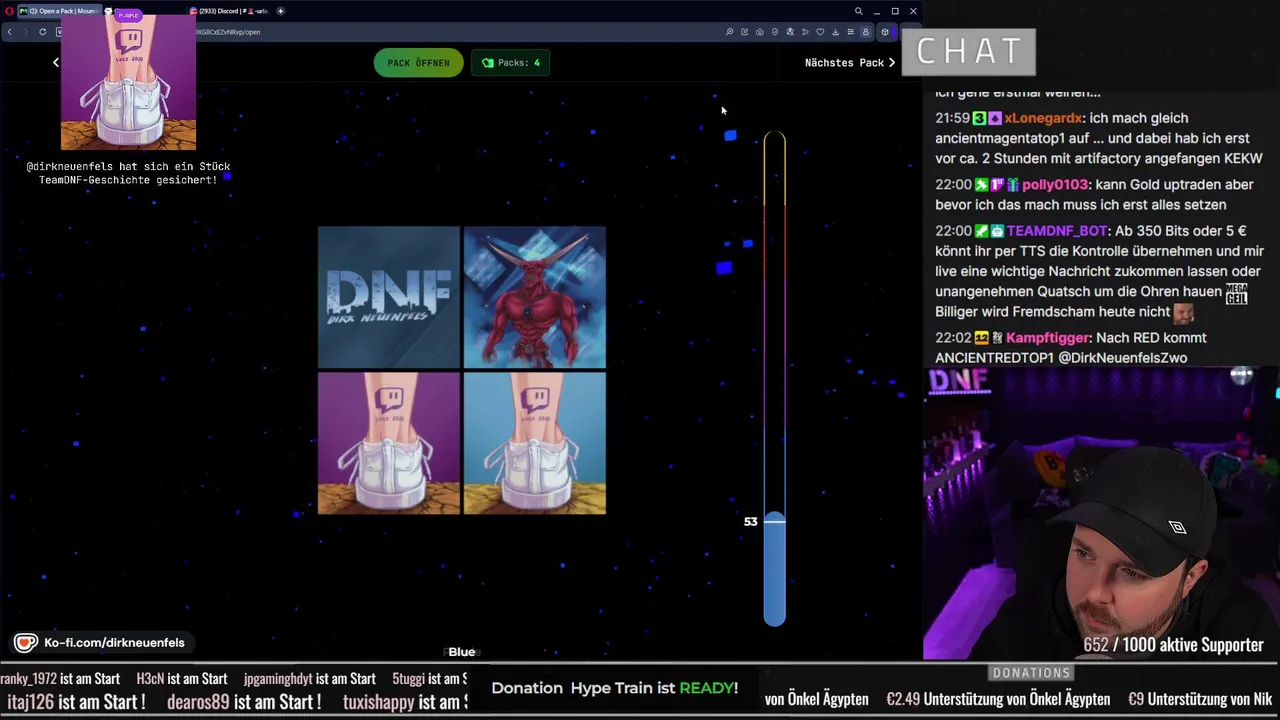Open the extensions cube icon
The height and width of the screenshot is (720, 1280).
[x=885, y=32]
